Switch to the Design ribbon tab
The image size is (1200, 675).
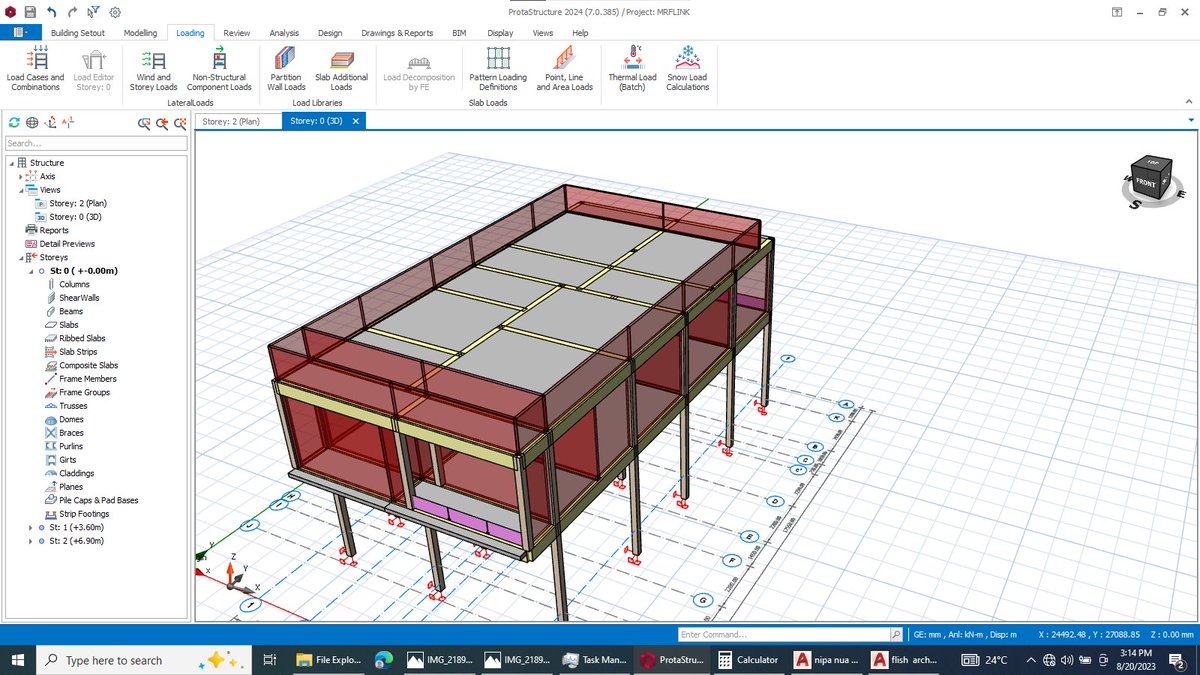click(330, 33)
